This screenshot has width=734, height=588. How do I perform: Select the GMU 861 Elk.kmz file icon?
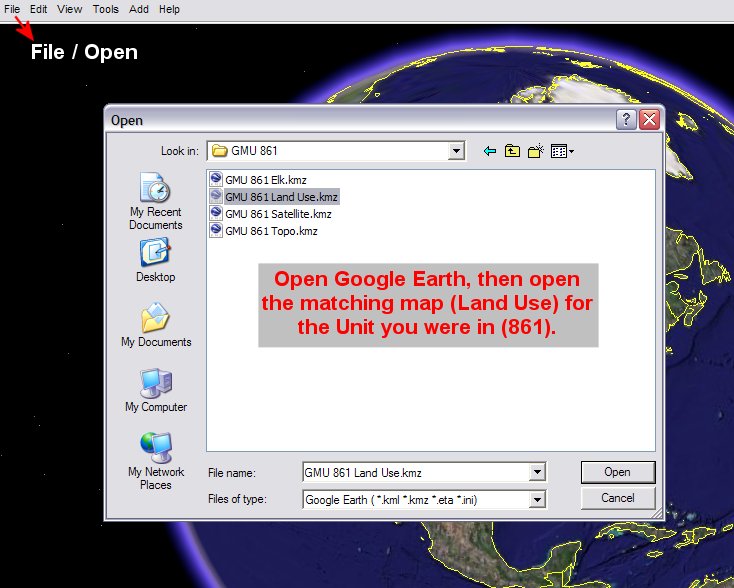pos(216,179)
